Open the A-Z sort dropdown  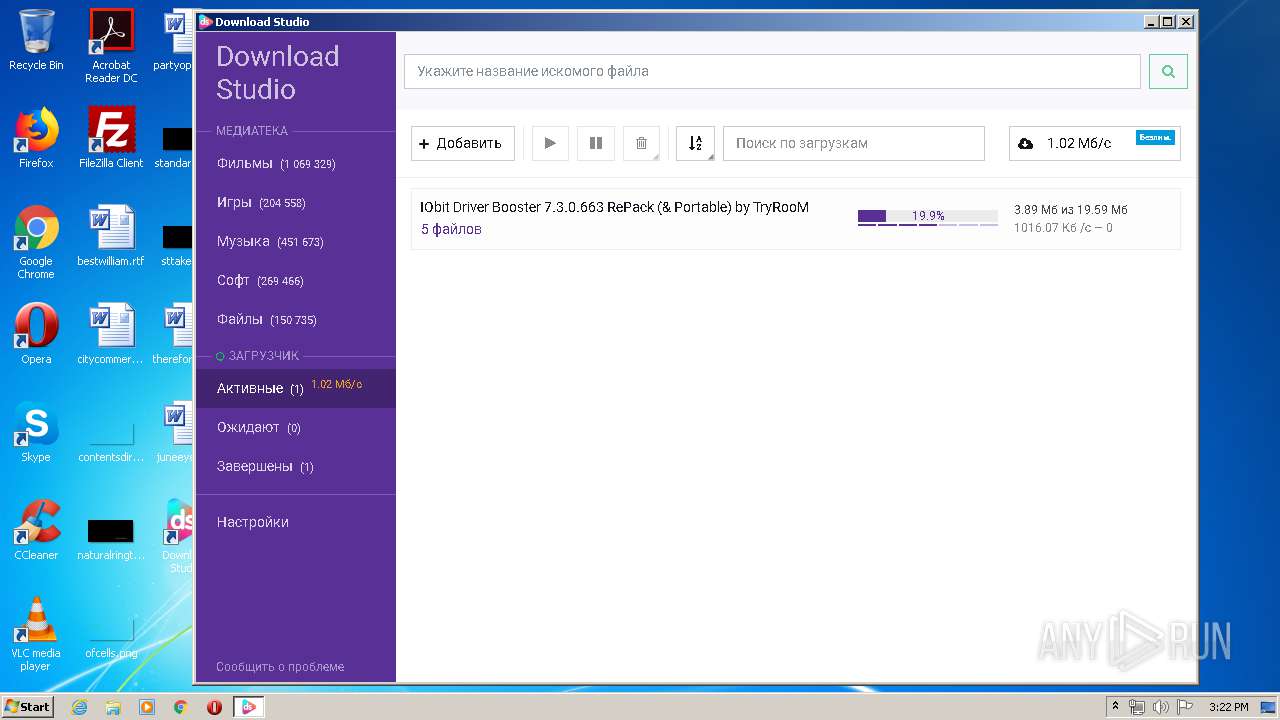click(x=695, y=143)
